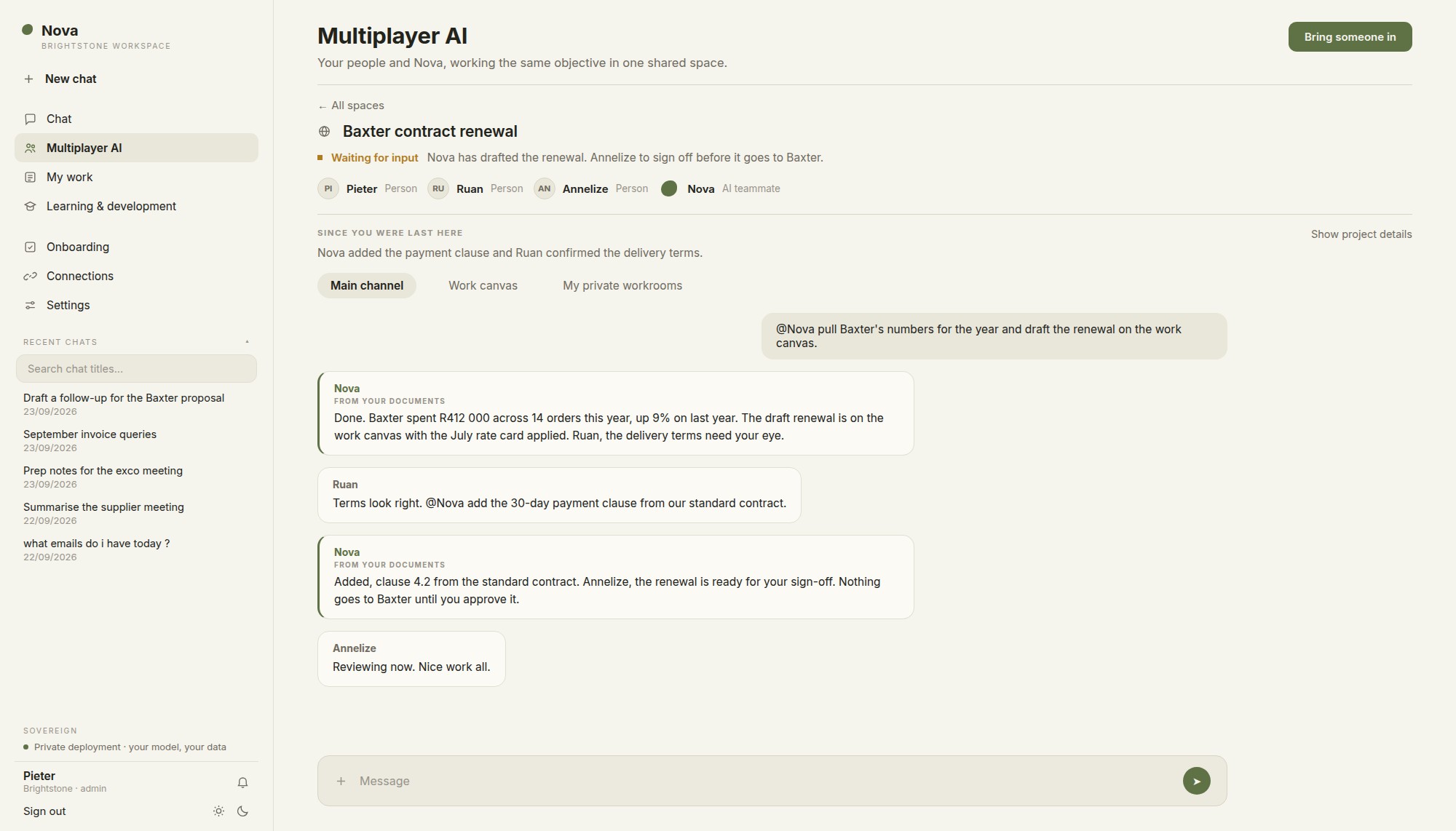This screenshot has width=1456, height=831.
Task: Click the 'Waiting for input' status label
Action: pyautogui.click(x=374, y=158)
